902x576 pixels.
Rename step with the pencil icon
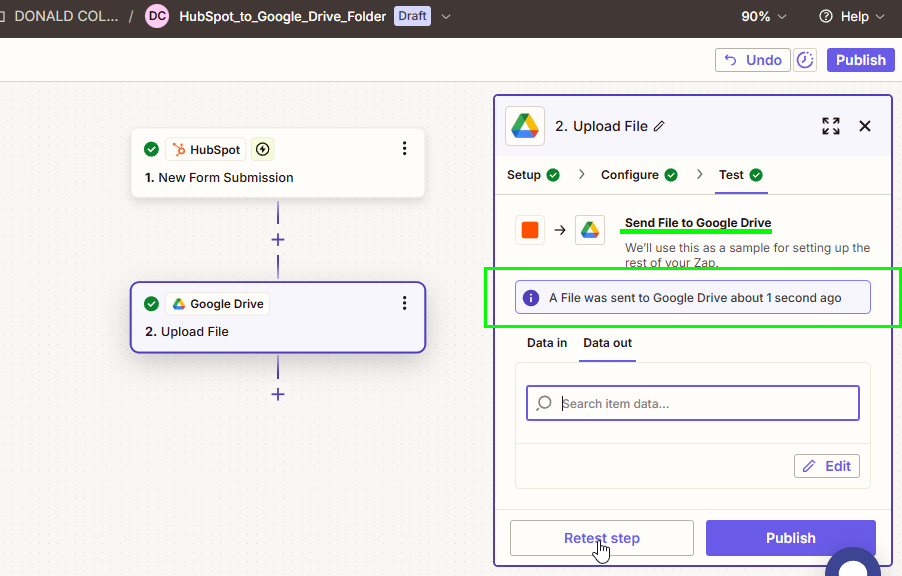[659, 126]
